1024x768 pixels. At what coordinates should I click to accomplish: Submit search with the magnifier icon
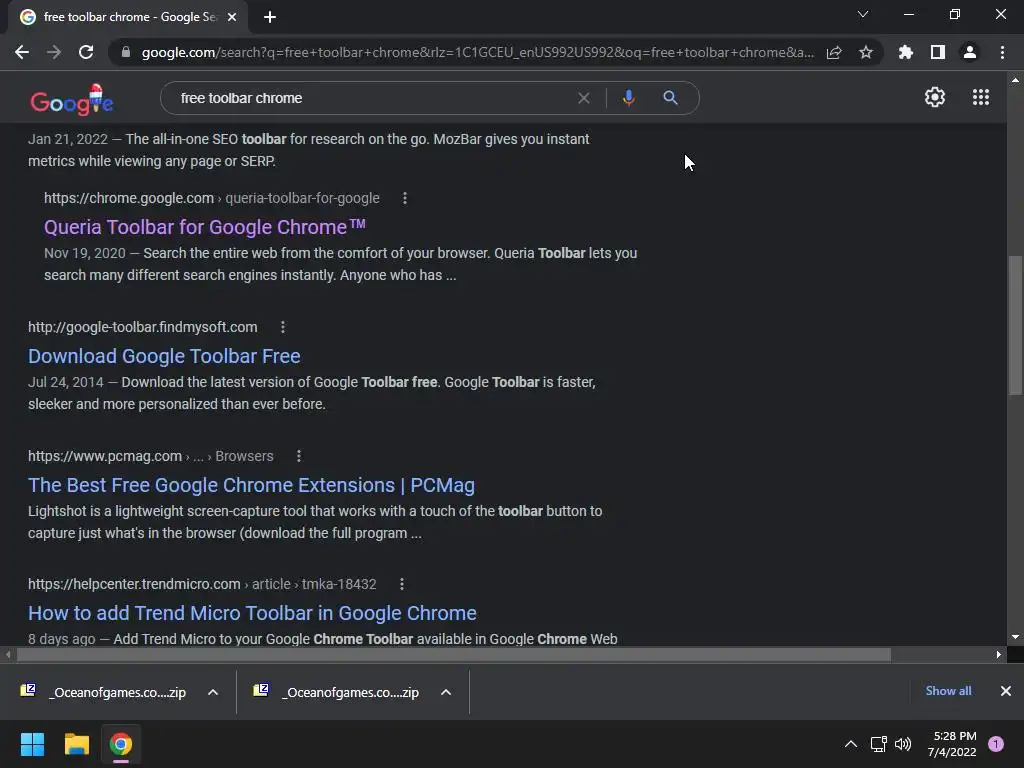[x=670, y=98]
